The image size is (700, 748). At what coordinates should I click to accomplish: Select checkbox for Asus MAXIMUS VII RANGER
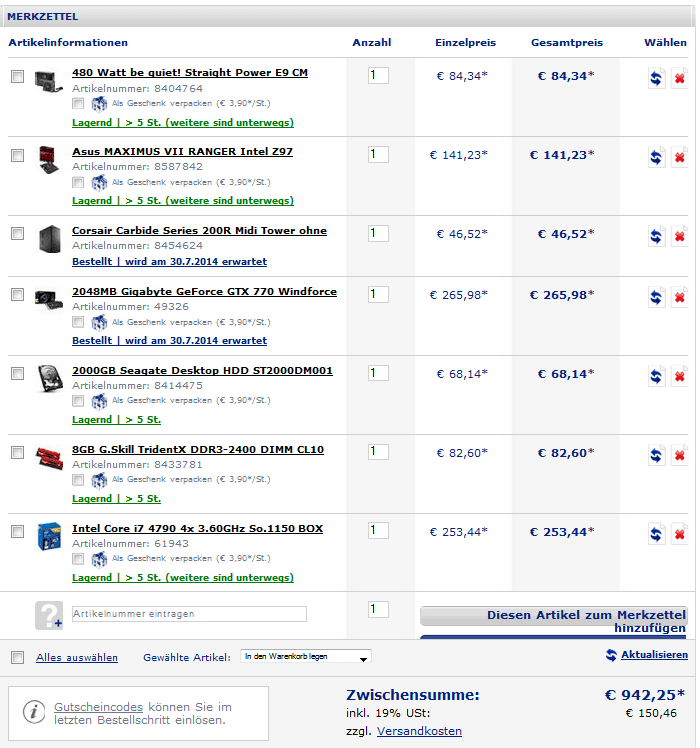[18, 156]
